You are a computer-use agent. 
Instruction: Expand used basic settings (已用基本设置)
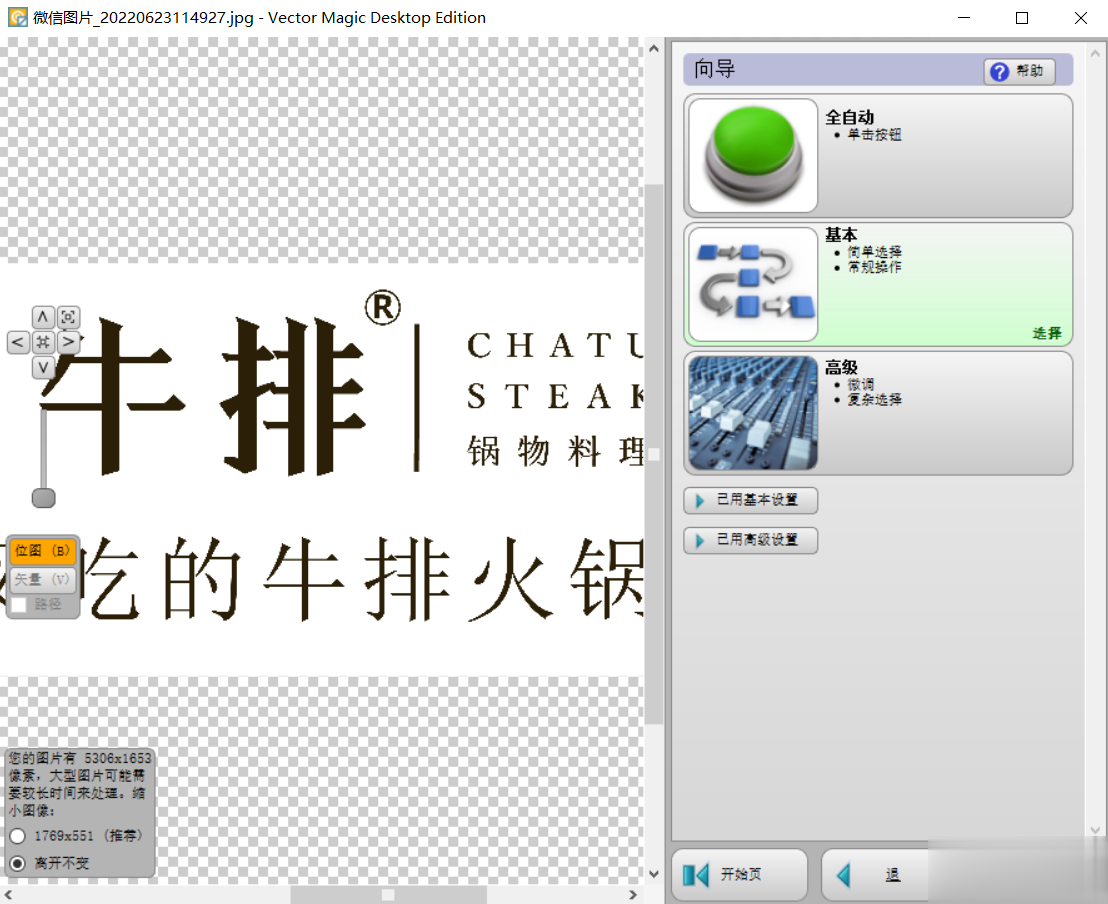pos(750,500)
